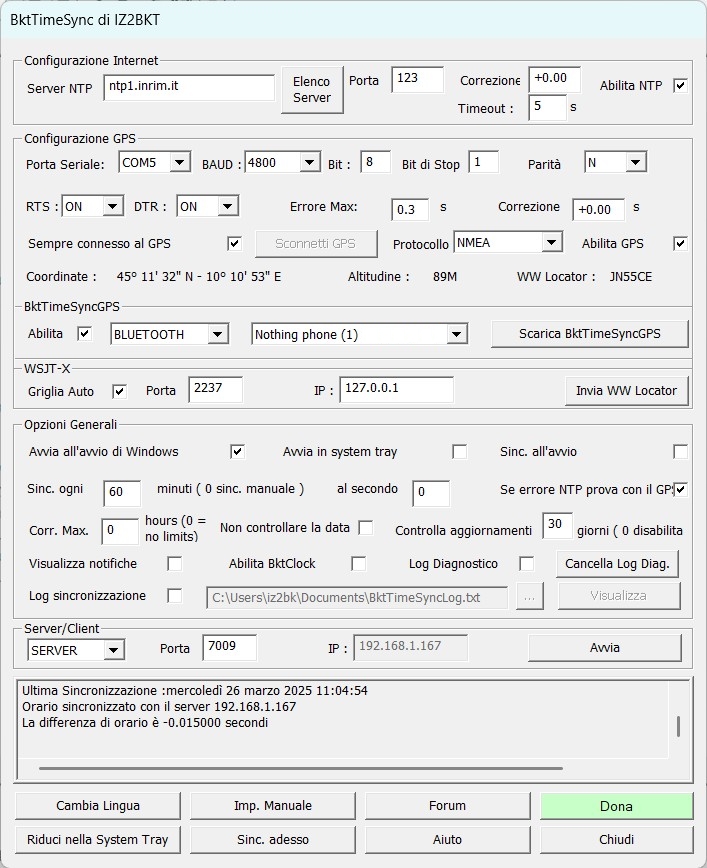This screenshot has height=868, width=707.
Task: Click the La differenza di orario line
Action: coord(145,723)
